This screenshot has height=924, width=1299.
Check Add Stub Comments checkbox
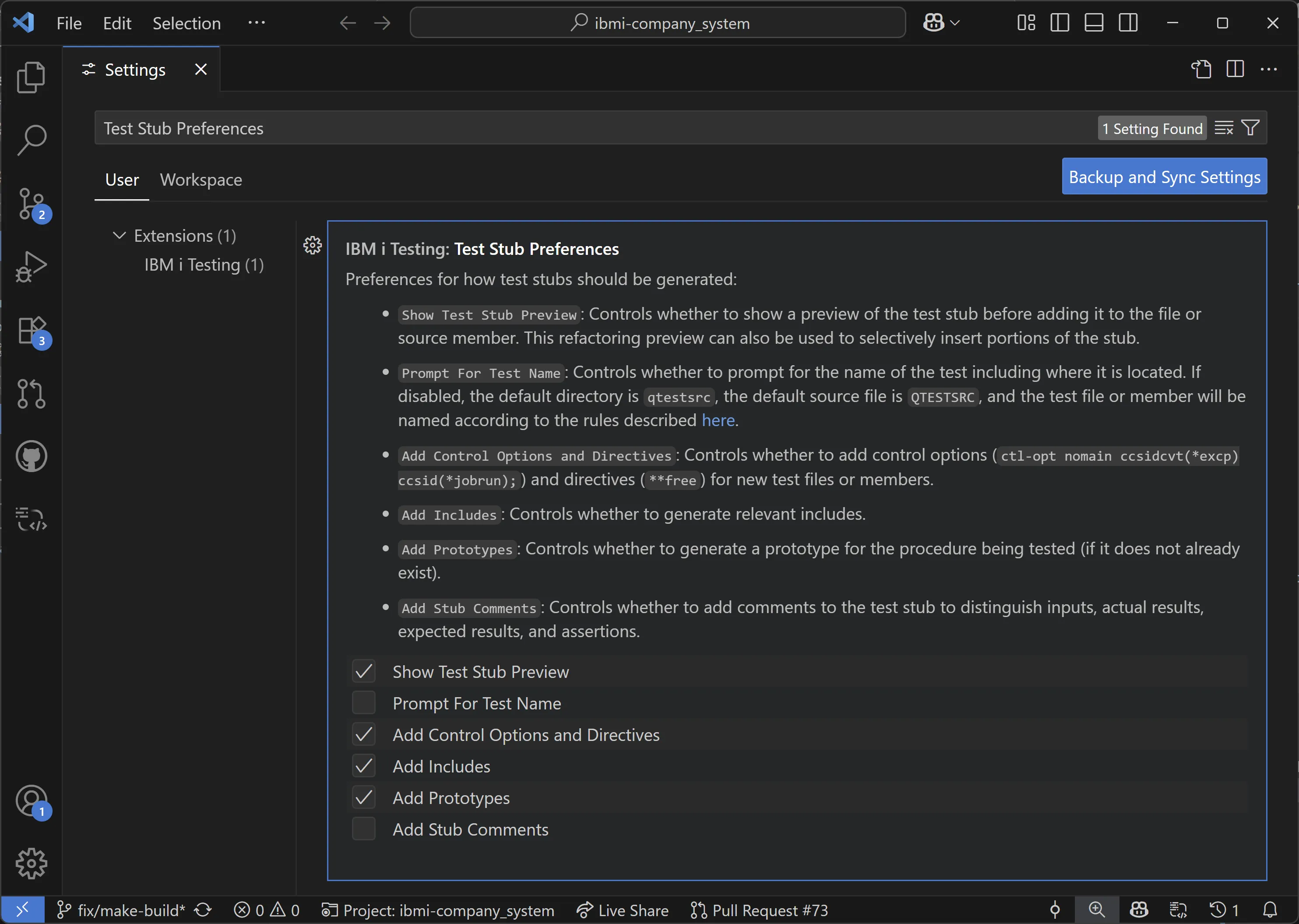point(363,829)
